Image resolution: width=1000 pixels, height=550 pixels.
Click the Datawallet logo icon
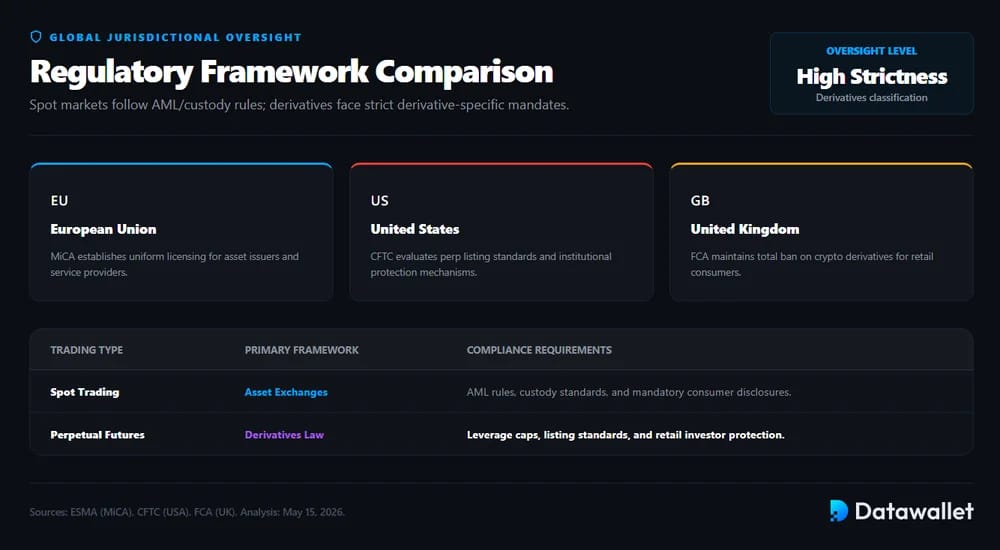(839, 510)
